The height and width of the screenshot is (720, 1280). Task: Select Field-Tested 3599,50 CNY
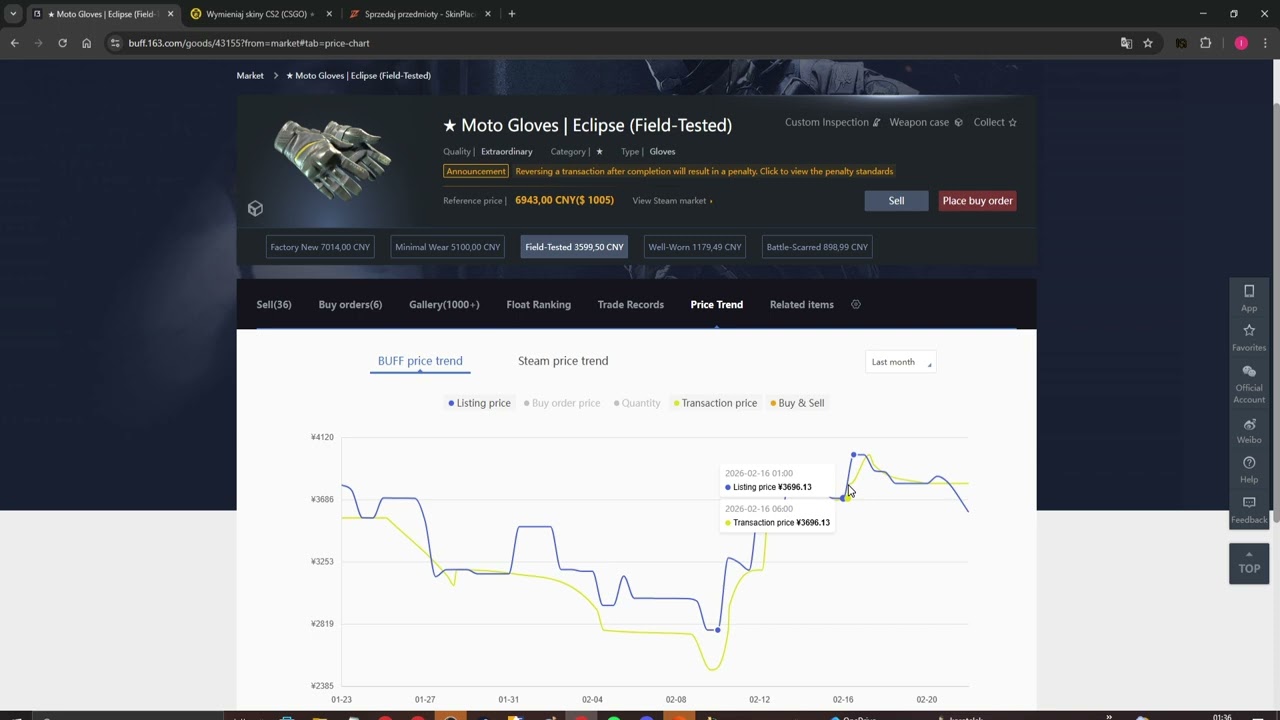pyautogui.click(x=574, y=247)
